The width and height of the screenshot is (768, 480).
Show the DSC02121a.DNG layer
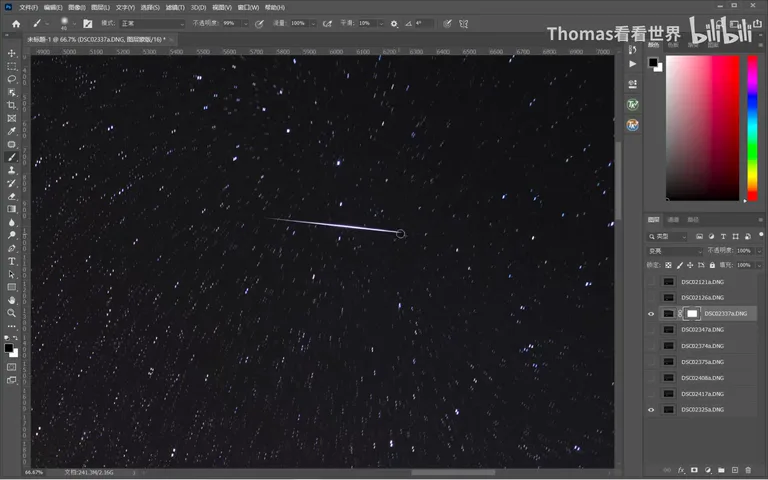pos(651,282)
